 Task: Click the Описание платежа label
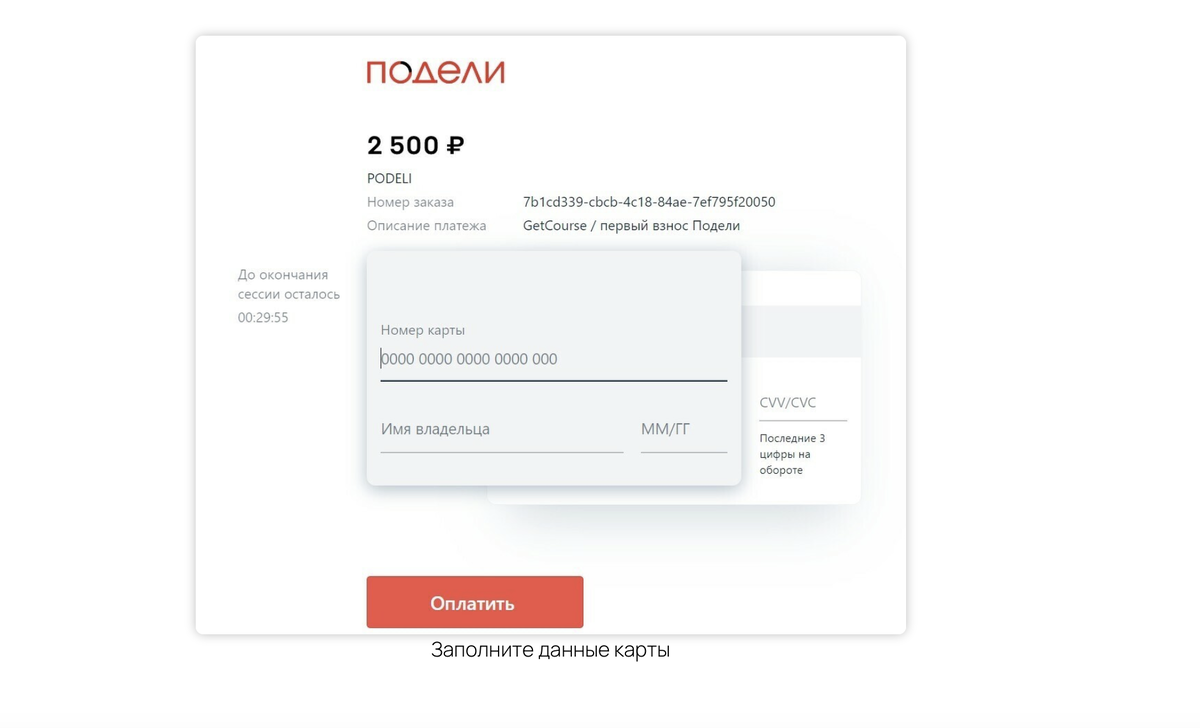[x=426, y=226]
